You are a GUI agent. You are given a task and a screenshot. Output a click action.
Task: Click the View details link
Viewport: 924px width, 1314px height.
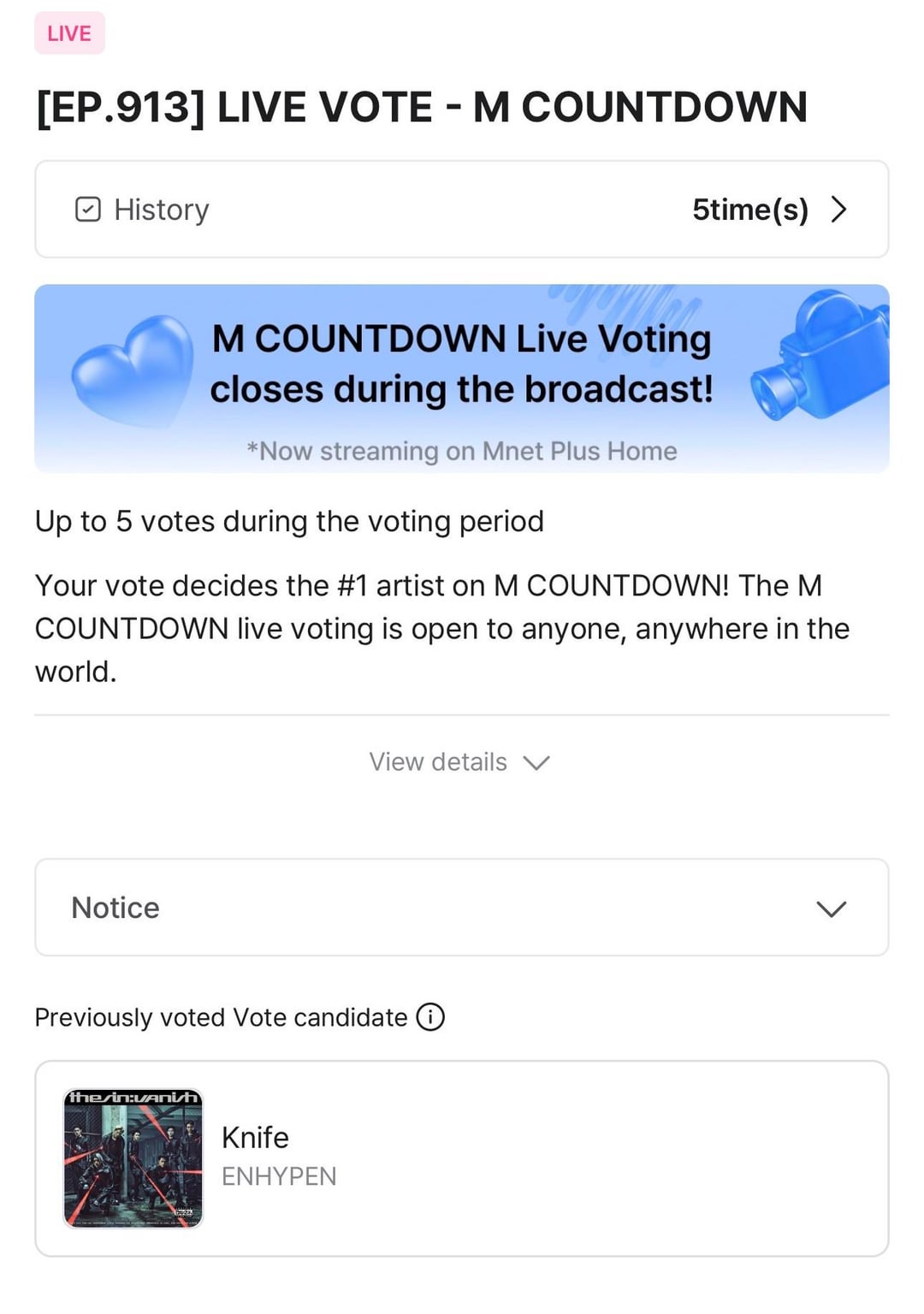pyautogui.click(x=438, y=762)
